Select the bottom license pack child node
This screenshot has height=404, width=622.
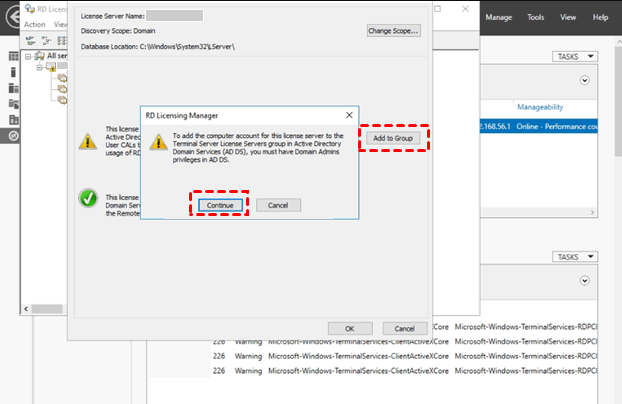(62, 100)
